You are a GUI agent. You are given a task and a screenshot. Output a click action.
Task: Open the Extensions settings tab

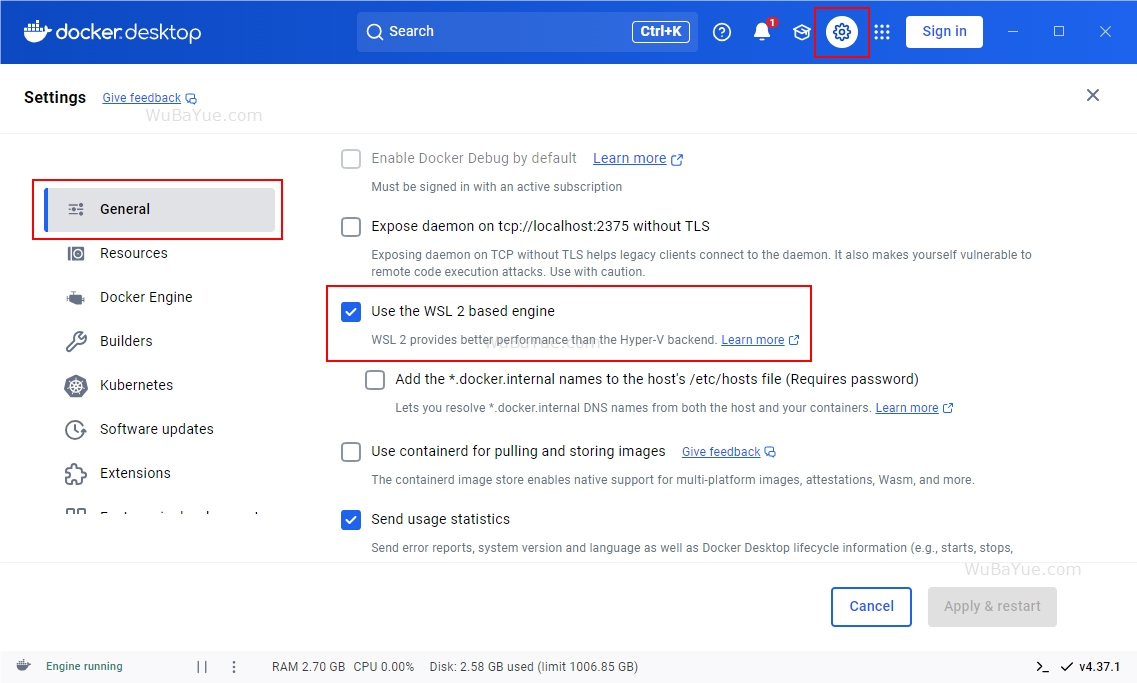[x=160, y=473]
